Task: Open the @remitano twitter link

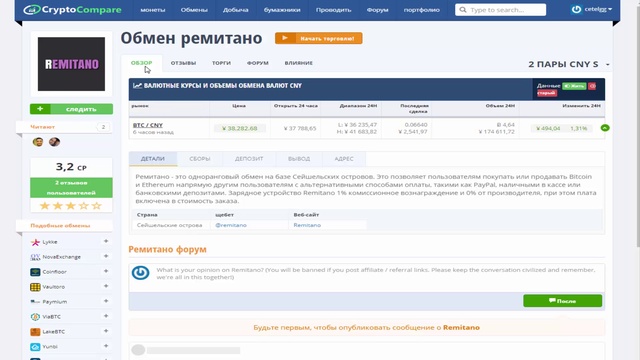Action: click(x=231, y=225)
